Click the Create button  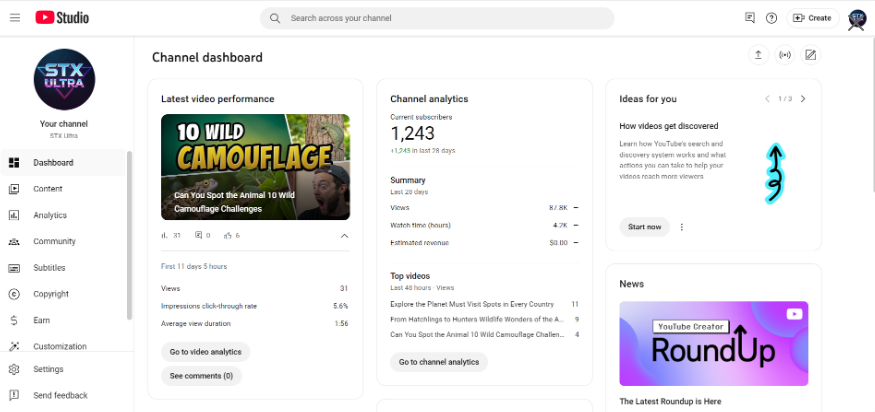point(812,18)
